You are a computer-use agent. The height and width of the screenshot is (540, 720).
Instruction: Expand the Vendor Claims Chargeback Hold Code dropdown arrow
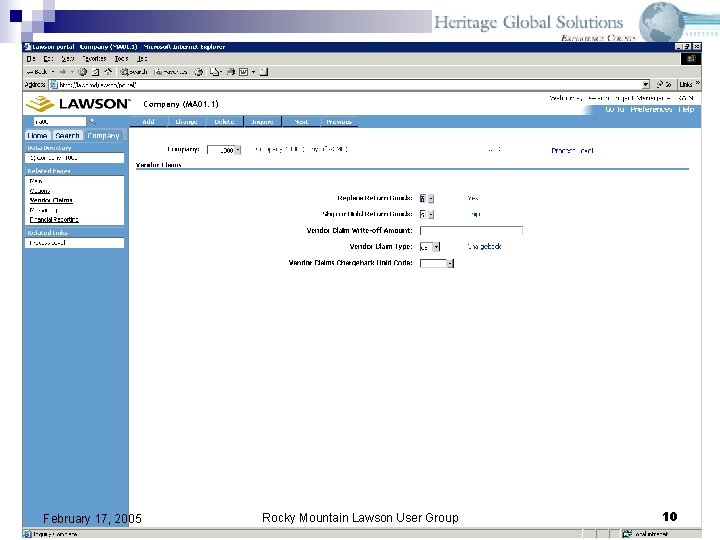[x=450, y=264]
